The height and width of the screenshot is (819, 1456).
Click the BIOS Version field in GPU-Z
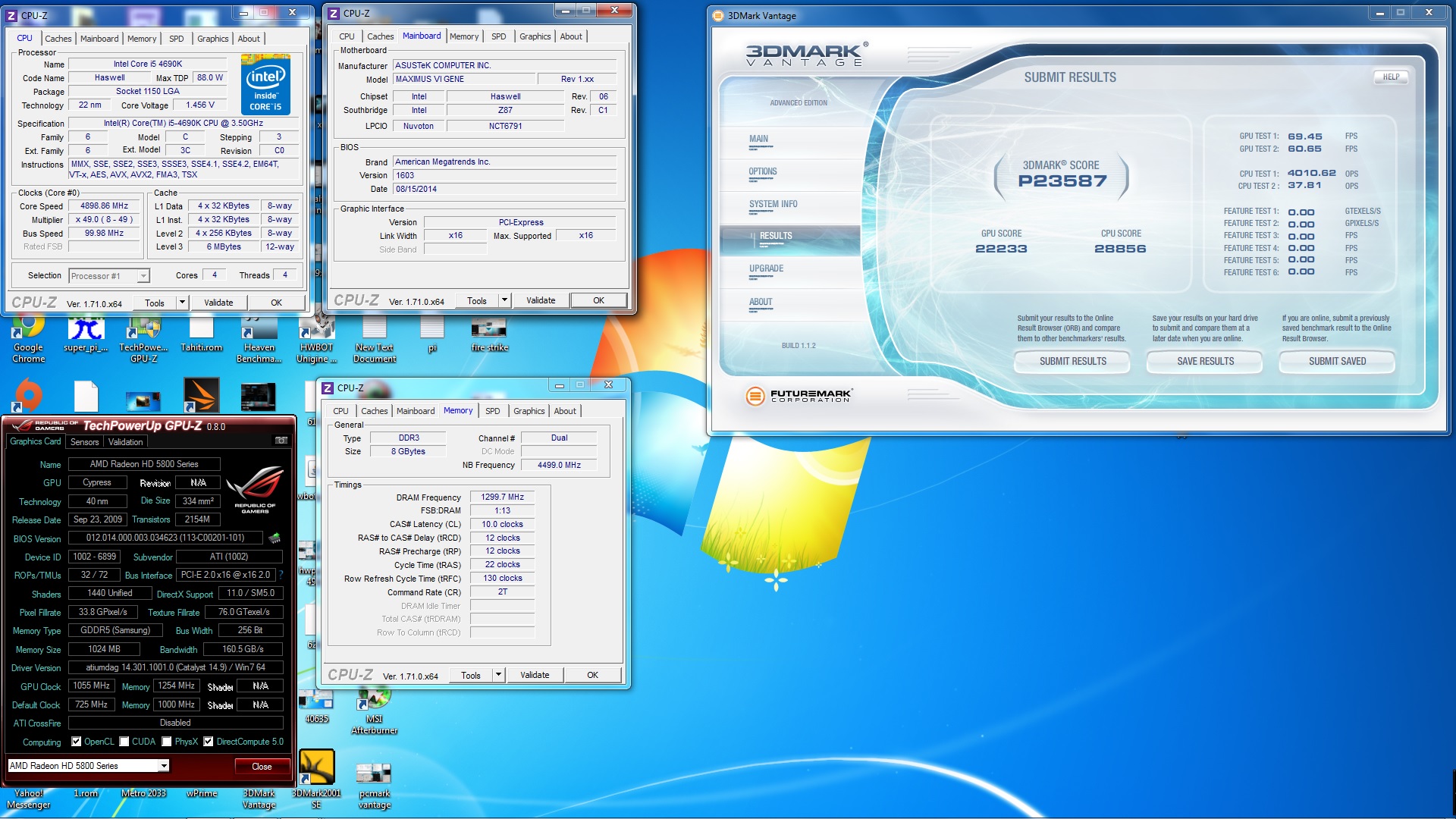[165, 538]
